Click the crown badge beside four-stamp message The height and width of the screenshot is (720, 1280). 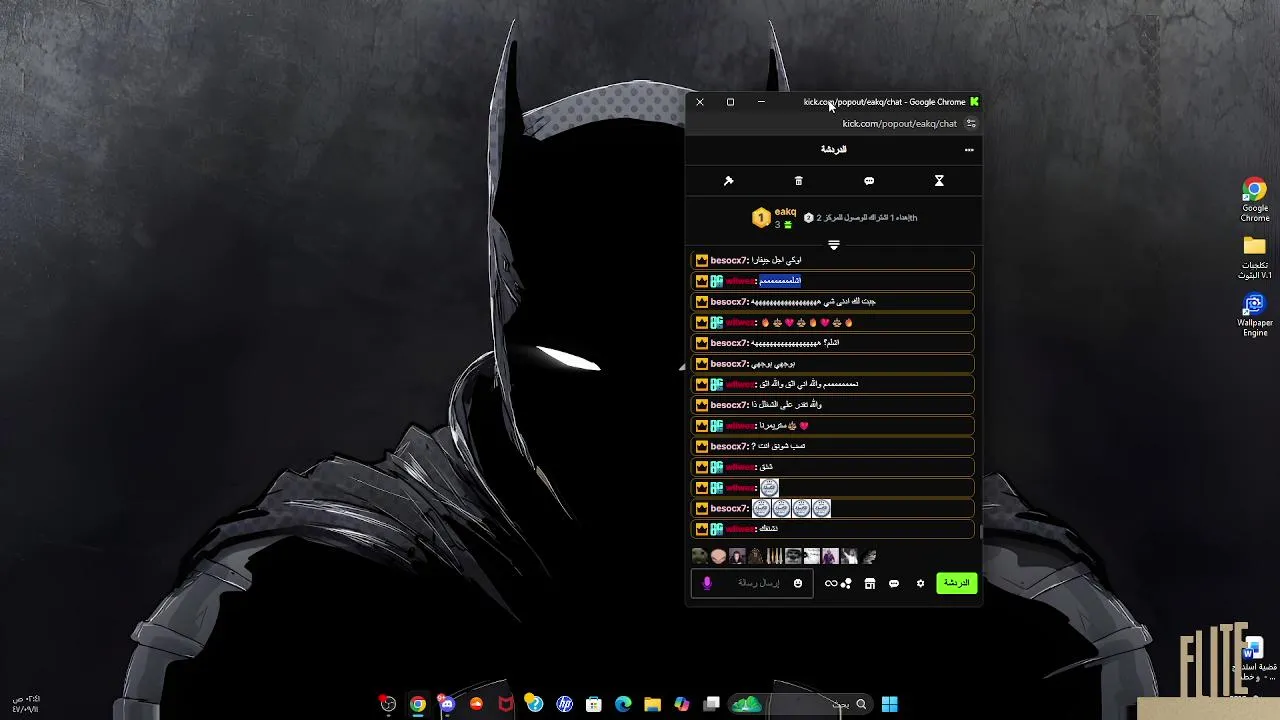[x=702, y=508]
